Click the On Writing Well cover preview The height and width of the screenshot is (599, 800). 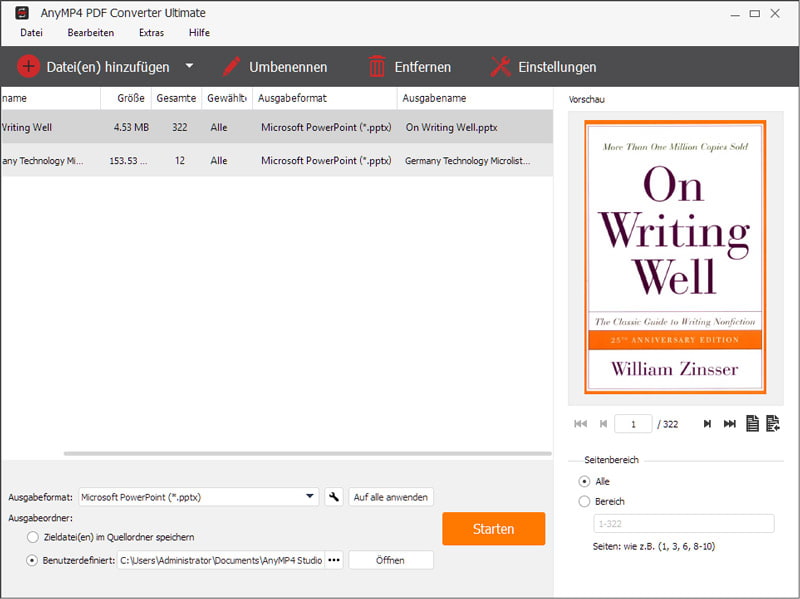(x=675, y=257)
